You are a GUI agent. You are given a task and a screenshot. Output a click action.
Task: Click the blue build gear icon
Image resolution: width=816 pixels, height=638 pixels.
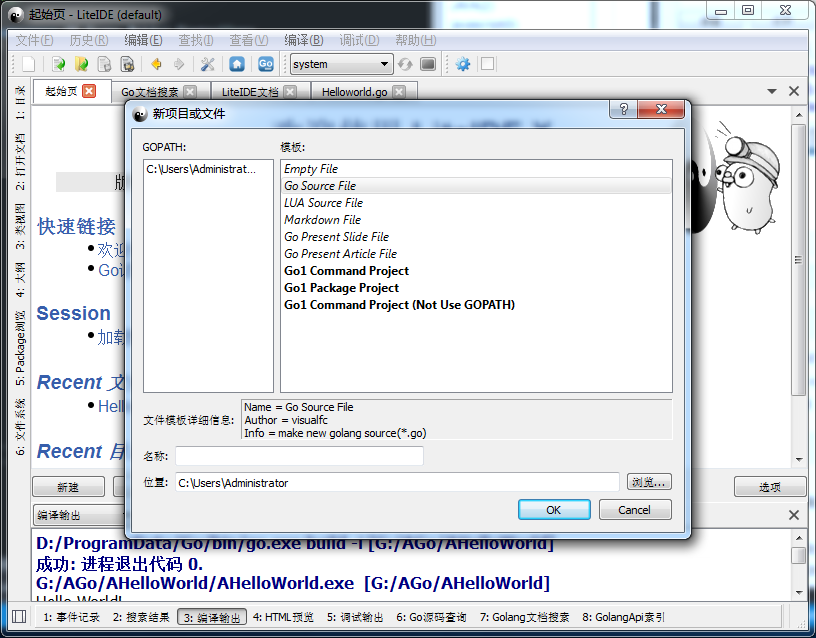(x=463, y=64)
